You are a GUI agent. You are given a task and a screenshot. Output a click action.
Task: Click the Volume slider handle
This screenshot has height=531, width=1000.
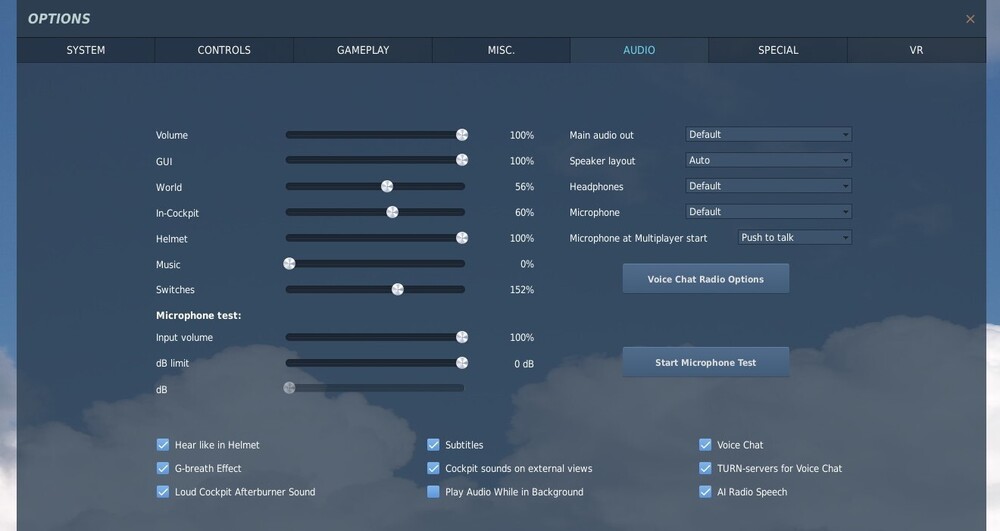point(462,135)
